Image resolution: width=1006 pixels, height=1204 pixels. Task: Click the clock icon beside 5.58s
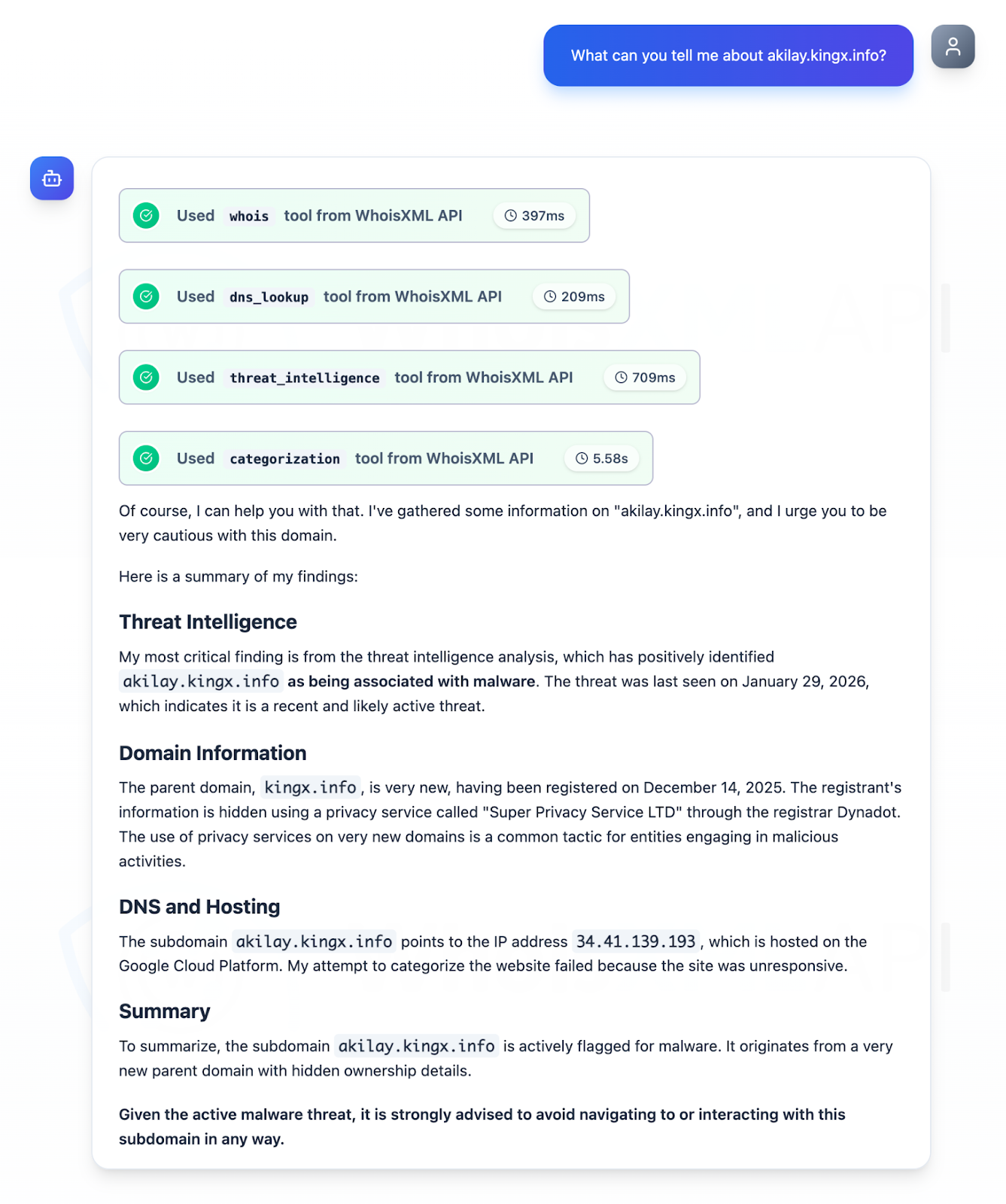(582, 458)
